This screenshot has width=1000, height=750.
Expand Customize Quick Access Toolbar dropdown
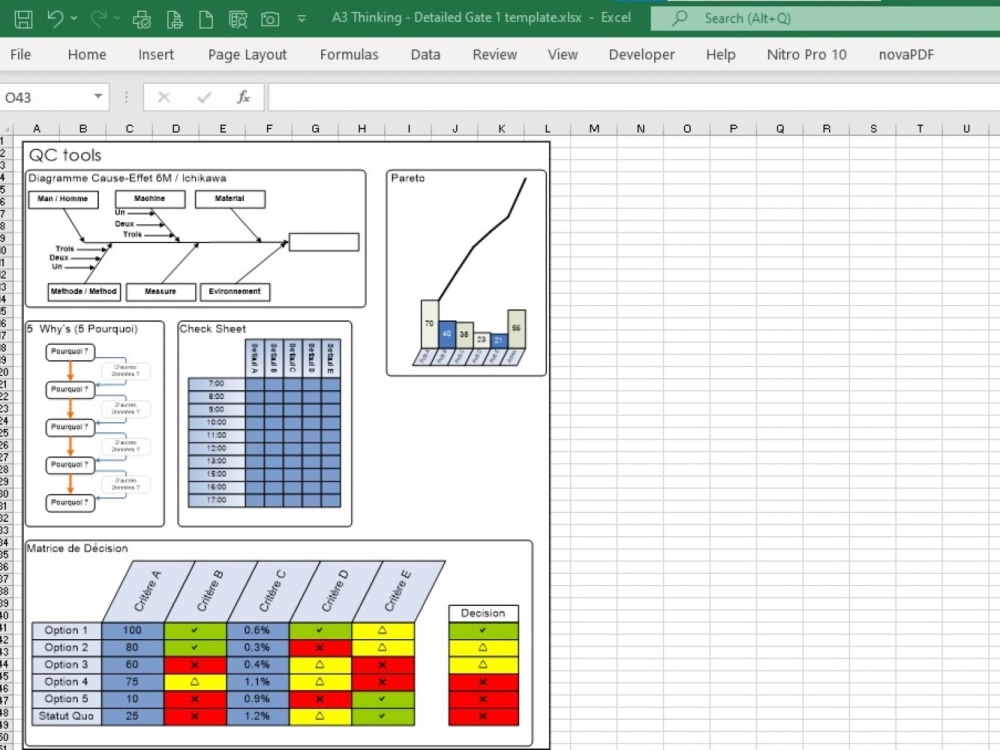point(301,18)
